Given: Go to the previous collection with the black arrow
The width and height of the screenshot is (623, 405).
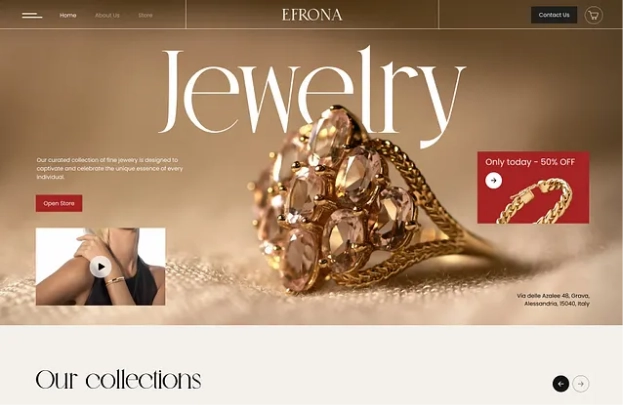Looking at the screenshot, I should [561, 384].
